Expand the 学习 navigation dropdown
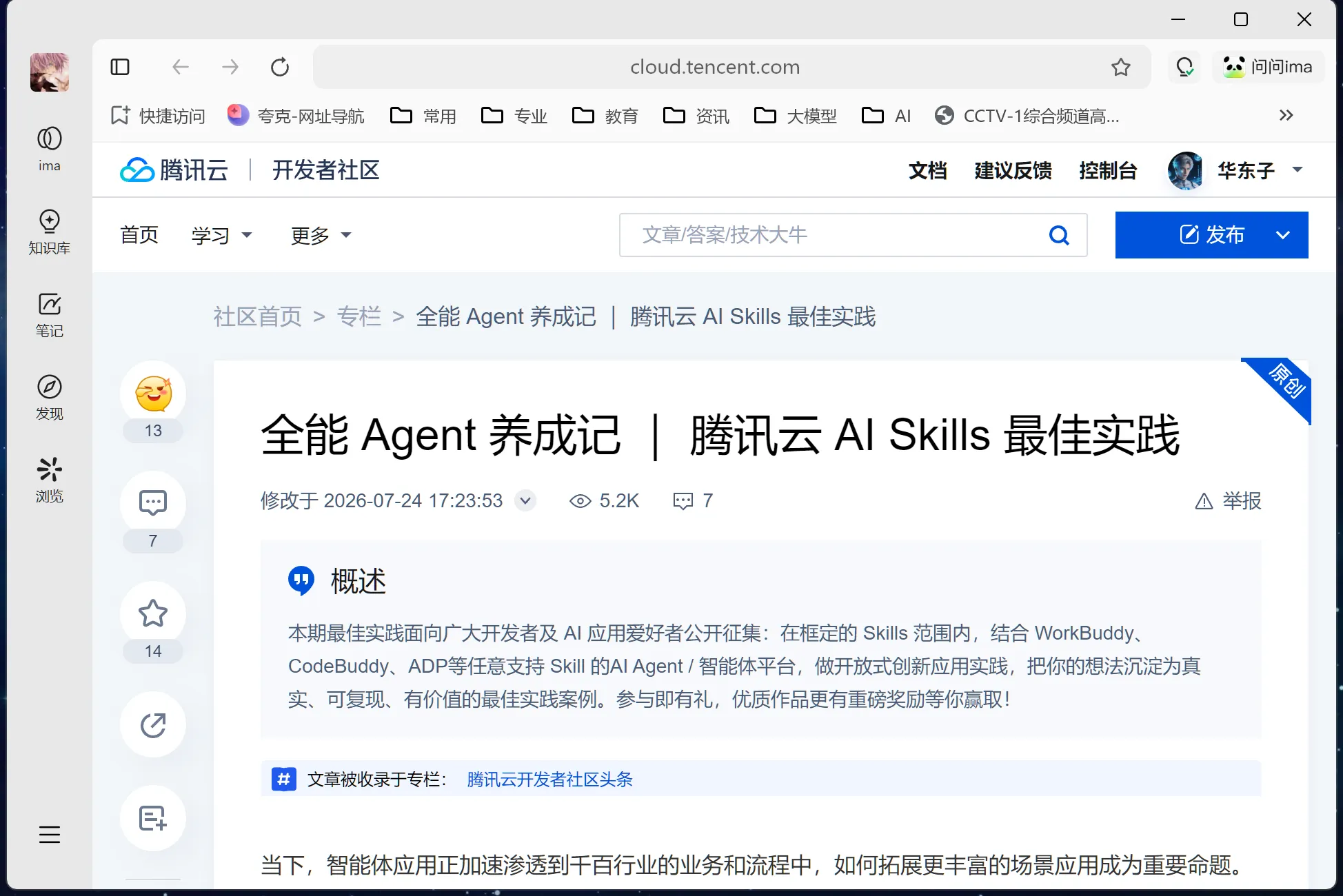This screenshot has height=896, width=1343. point(222,235)
